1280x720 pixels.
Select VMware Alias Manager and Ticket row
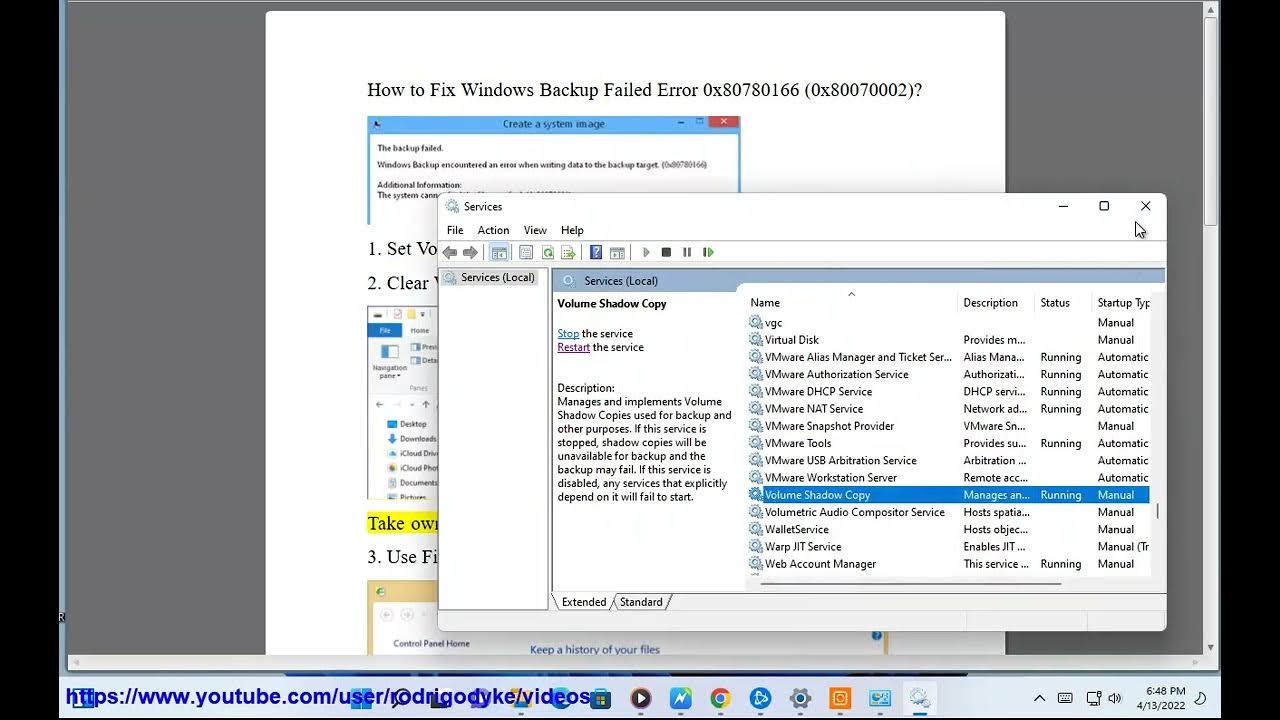tap(948, 357)
